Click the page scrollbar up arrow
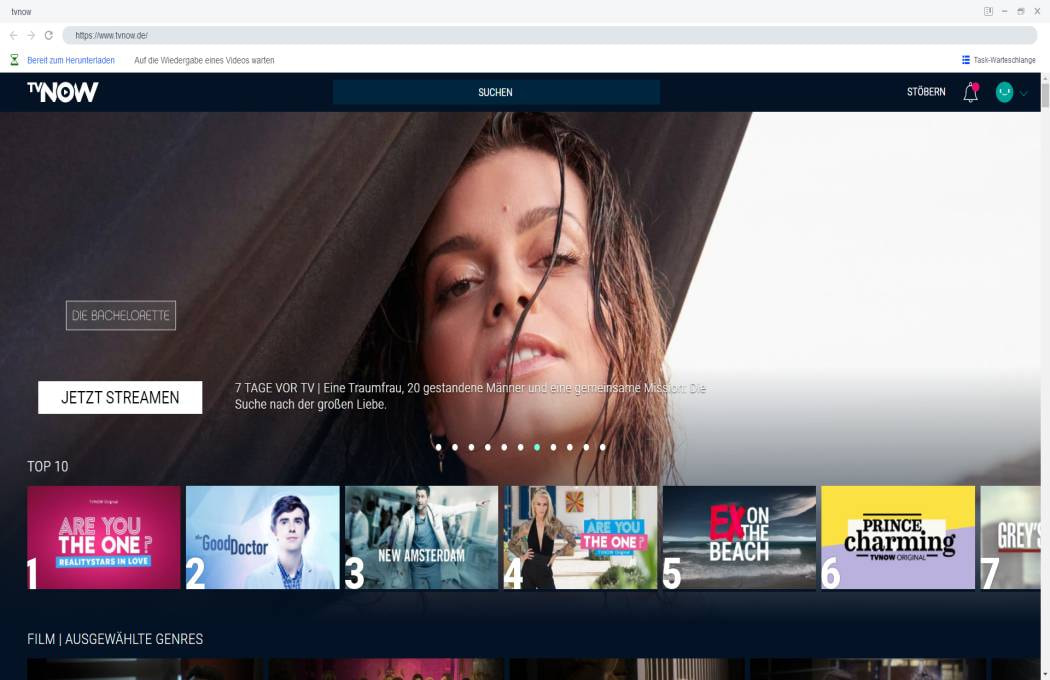 click(x=1045, y=78)
